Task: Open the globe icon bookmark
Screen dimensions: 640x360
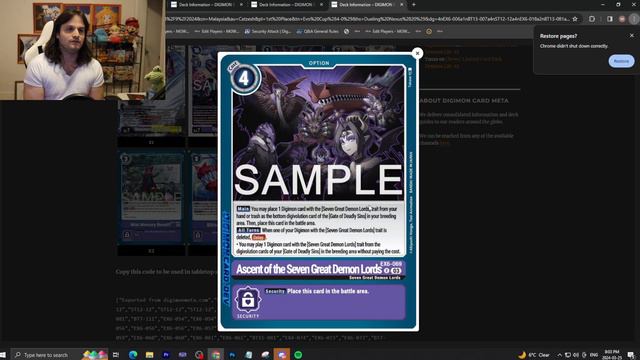Action: coord(347,31)
